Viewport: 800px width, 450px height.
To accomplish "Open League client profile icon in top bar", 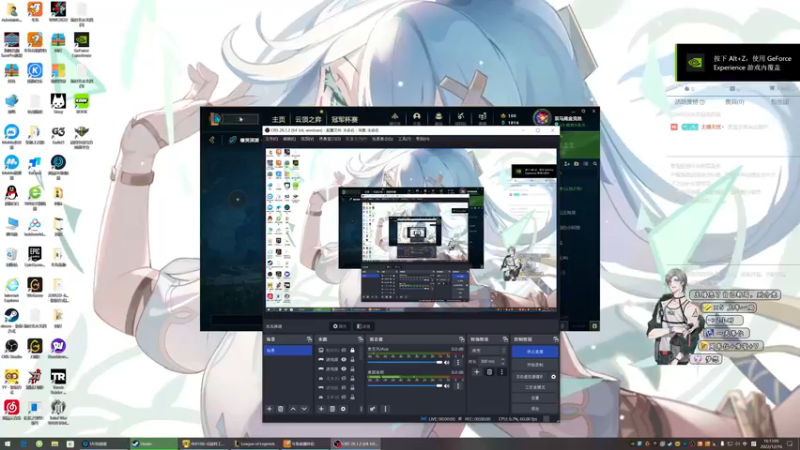I will click(x=417, y=118).
